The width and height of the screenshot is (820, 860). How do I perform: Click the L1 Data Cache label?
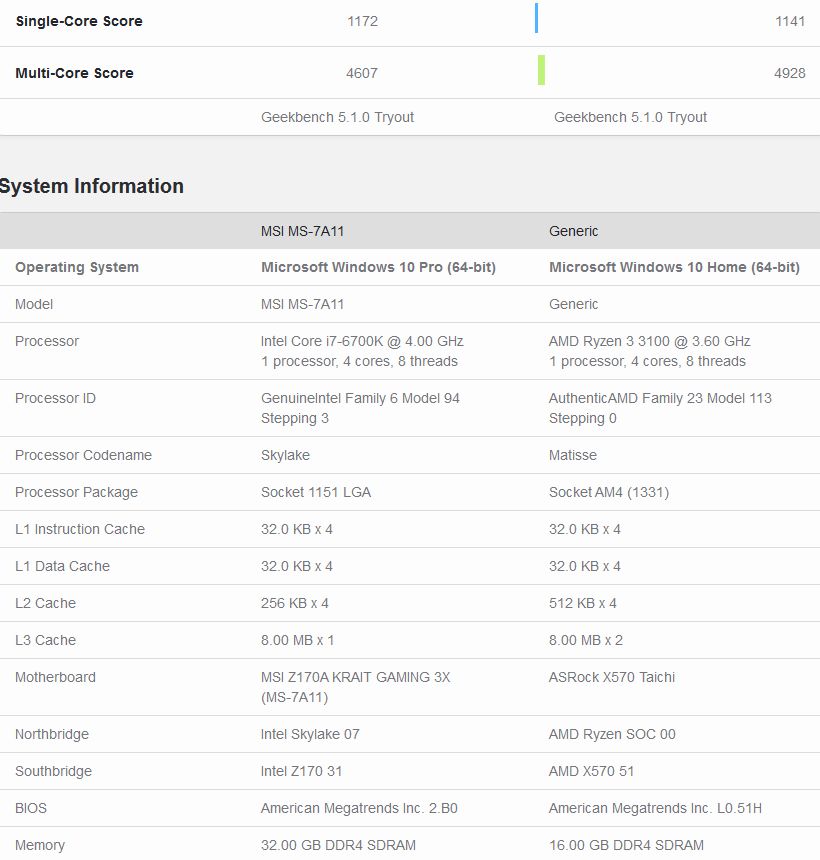tap(63, 566)
